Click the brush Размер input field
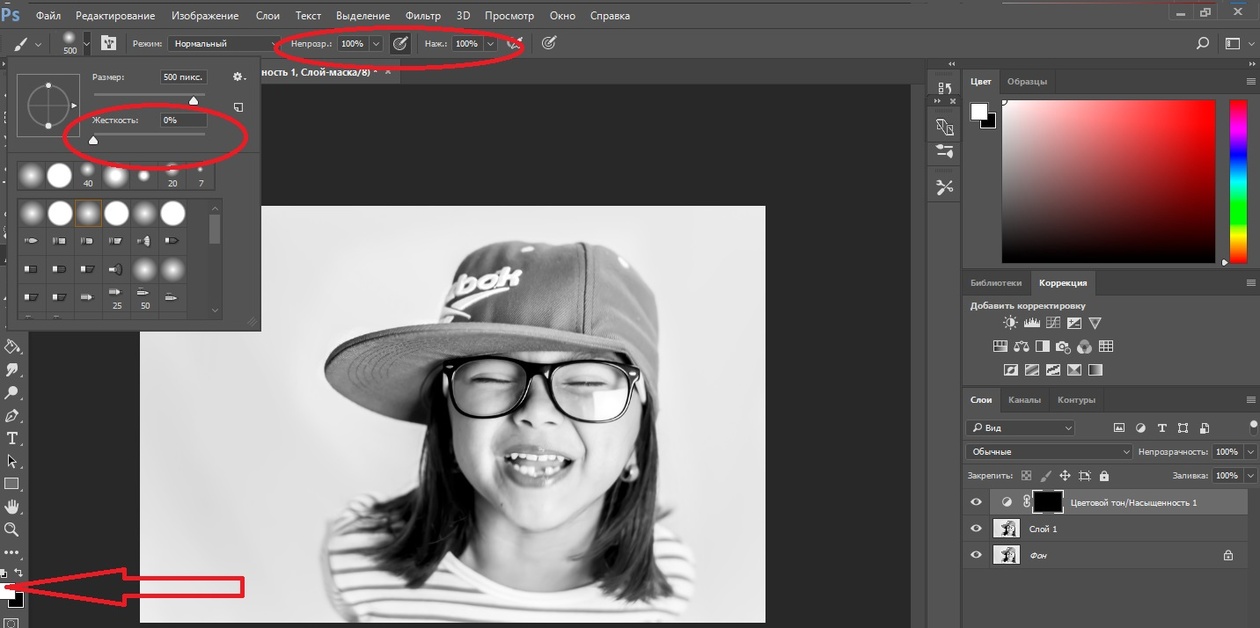 click(x=183, y=77)
